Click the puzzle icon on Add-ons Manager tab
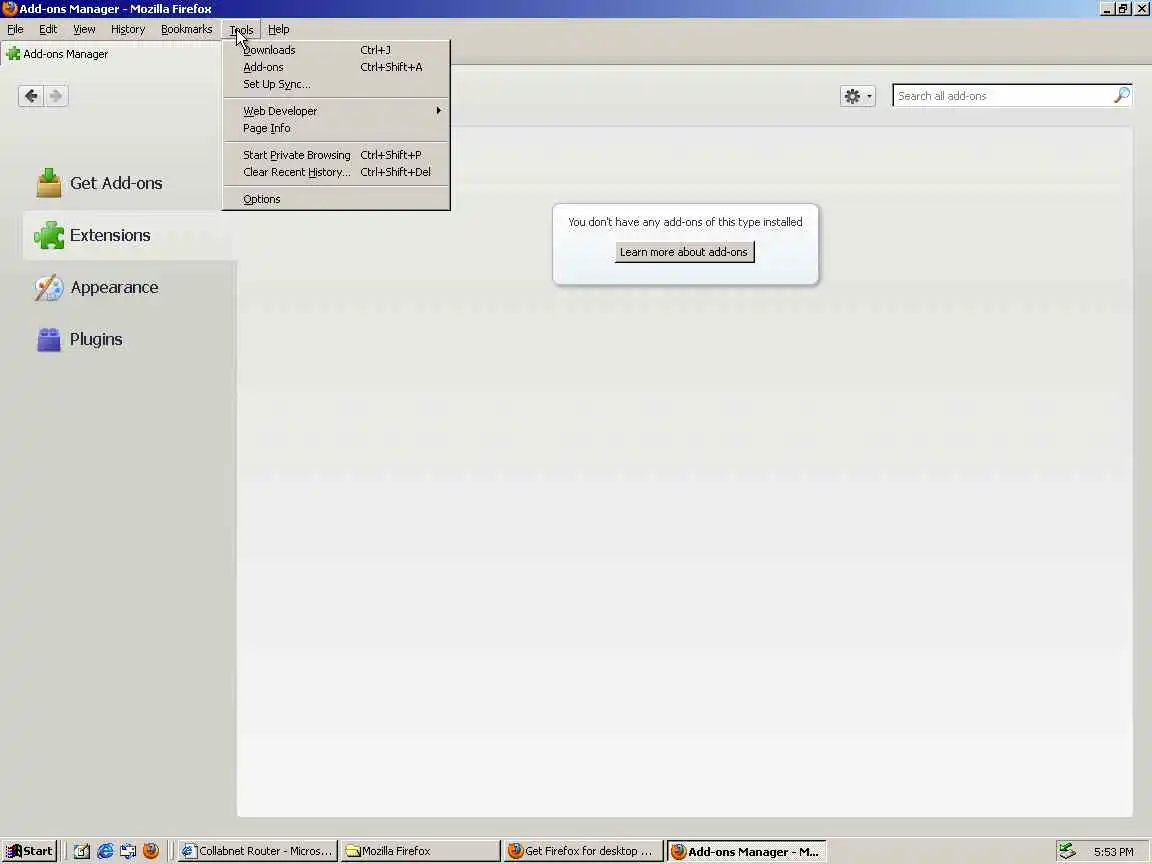1152x864 pixels. [x=12, y=54]
